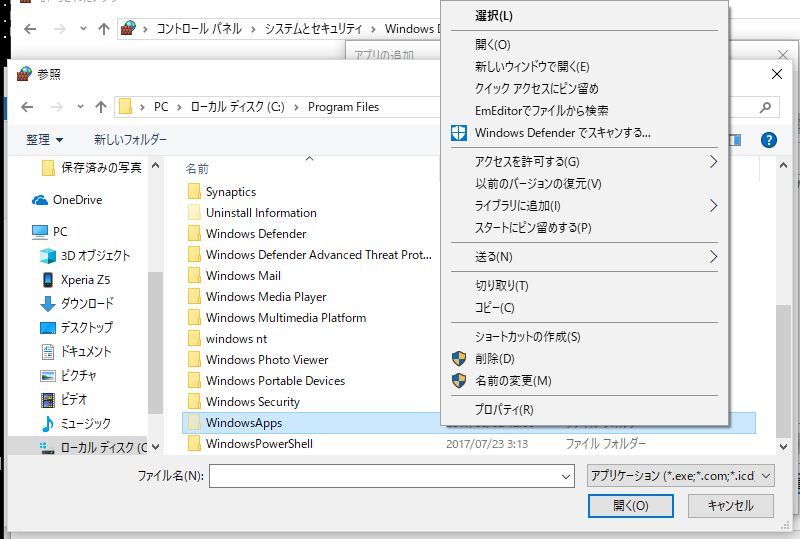Go up one level in Control Panel window
The height and width of the screenshot is (539, 800).
(x=104, y=29)
